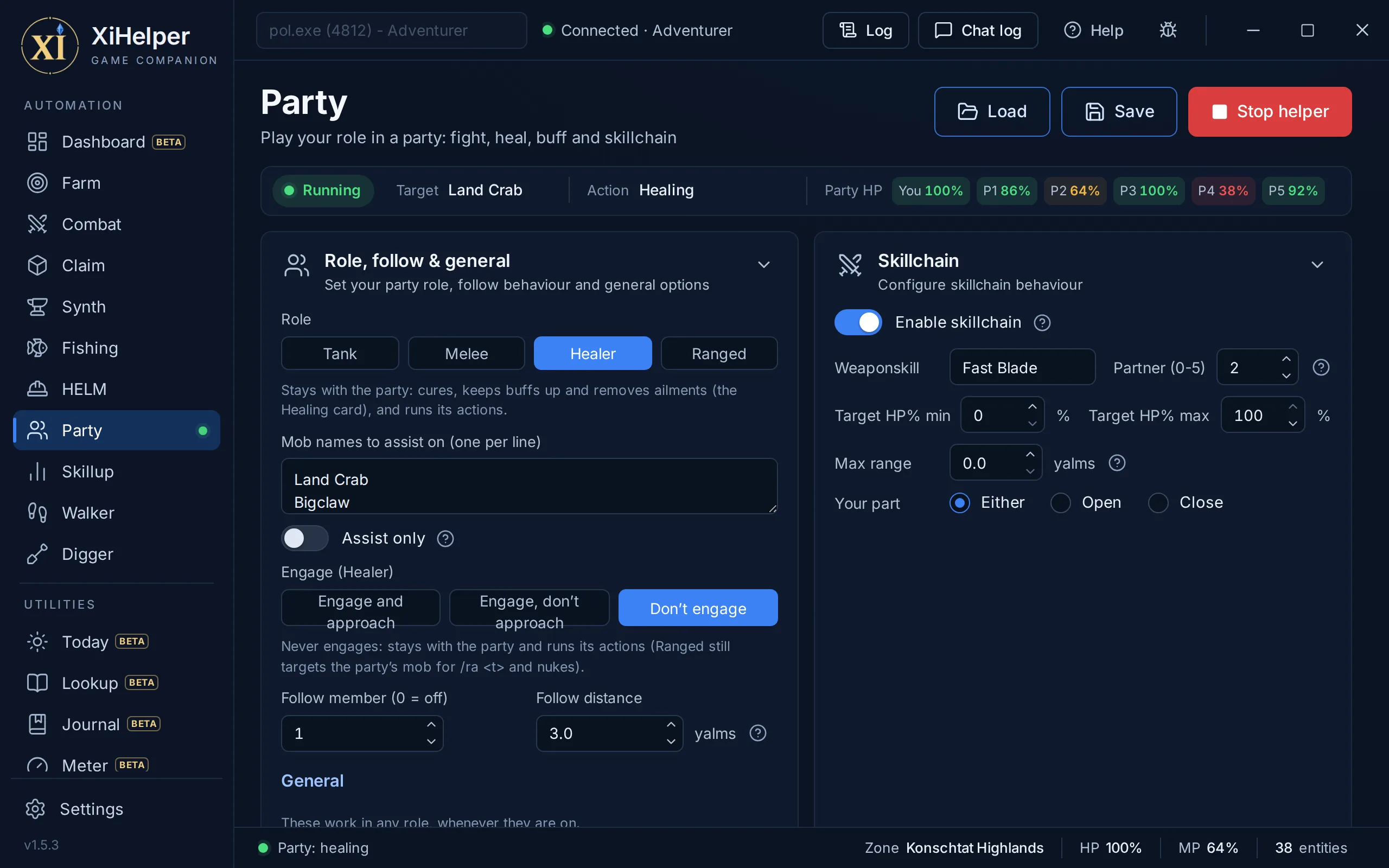Select the Walker sidebar entry
The width and height of the screenshot is (1389, 868).
(117, 513)
